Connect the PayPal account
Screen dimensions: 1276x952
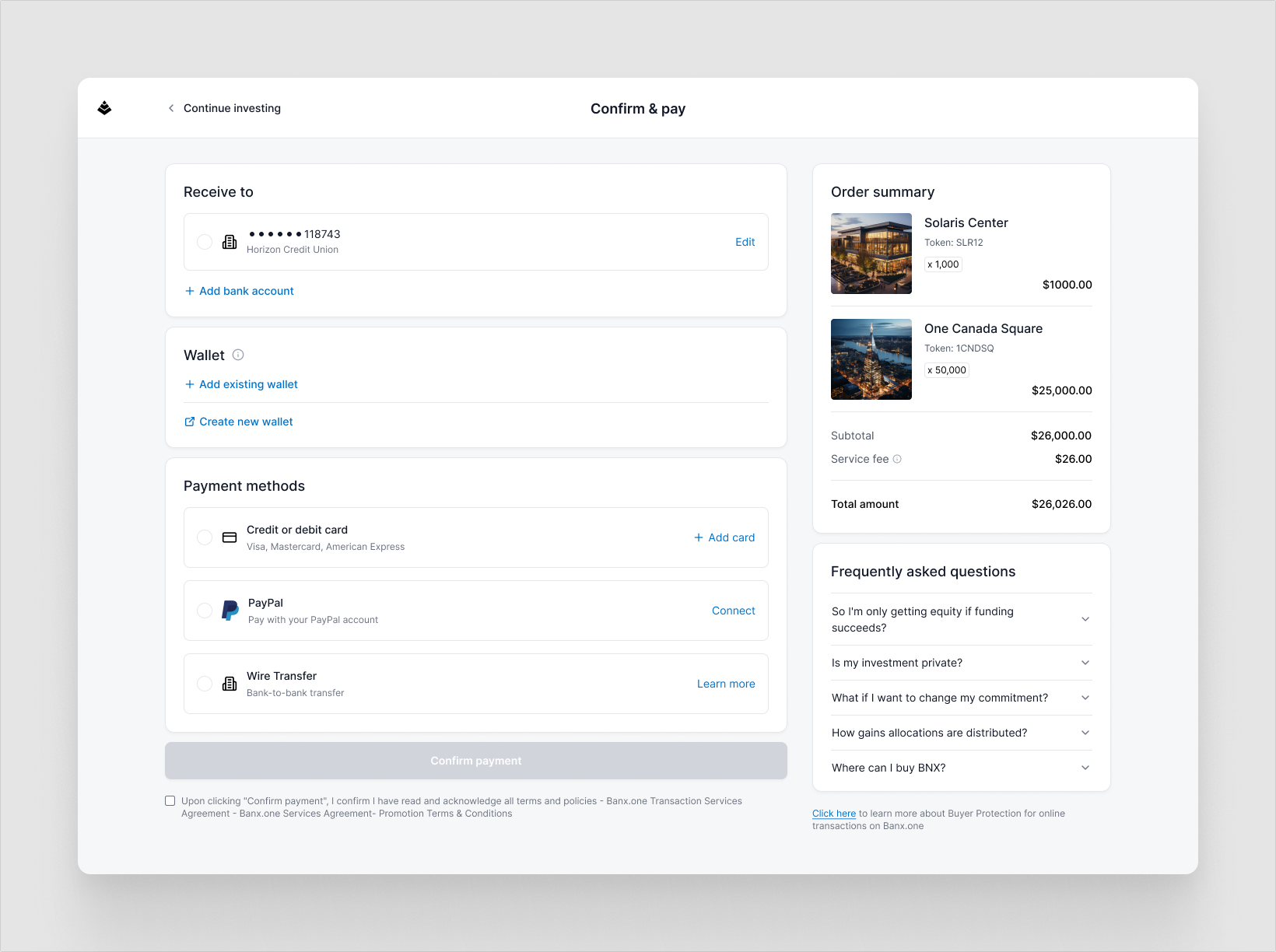pos(734,611)
